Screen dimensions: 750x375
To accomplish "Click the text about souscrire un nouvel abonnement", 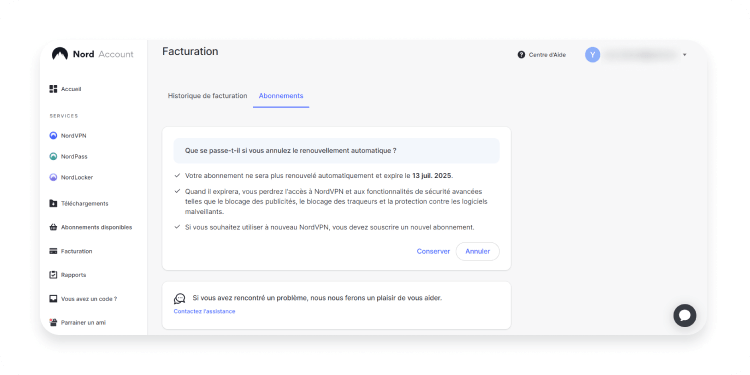I will pos(330,227).
